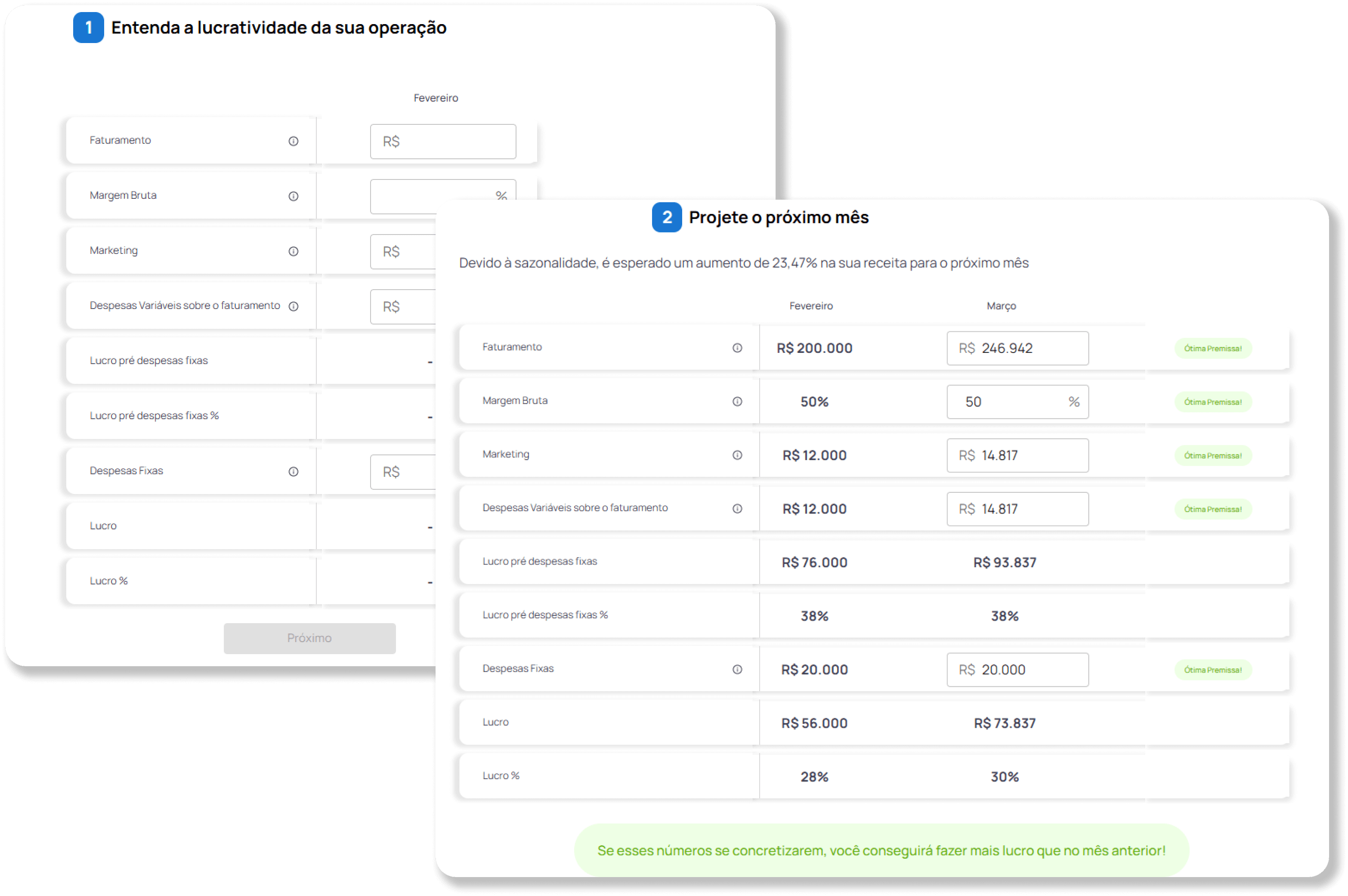The image size is (1348, 896).
Task: Click heading Projete o próximo mês
Action: click(x=778, y=218)
